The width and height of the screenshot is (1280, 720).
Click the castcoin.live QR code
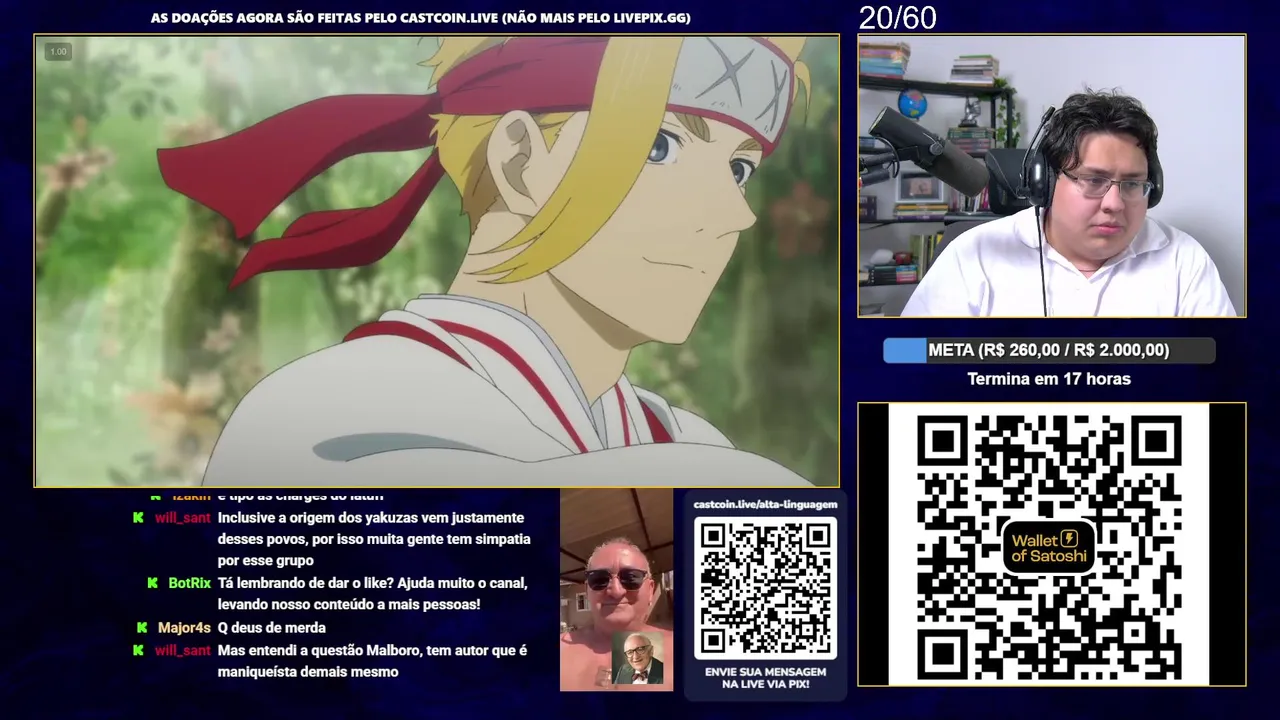click(765, 588)
